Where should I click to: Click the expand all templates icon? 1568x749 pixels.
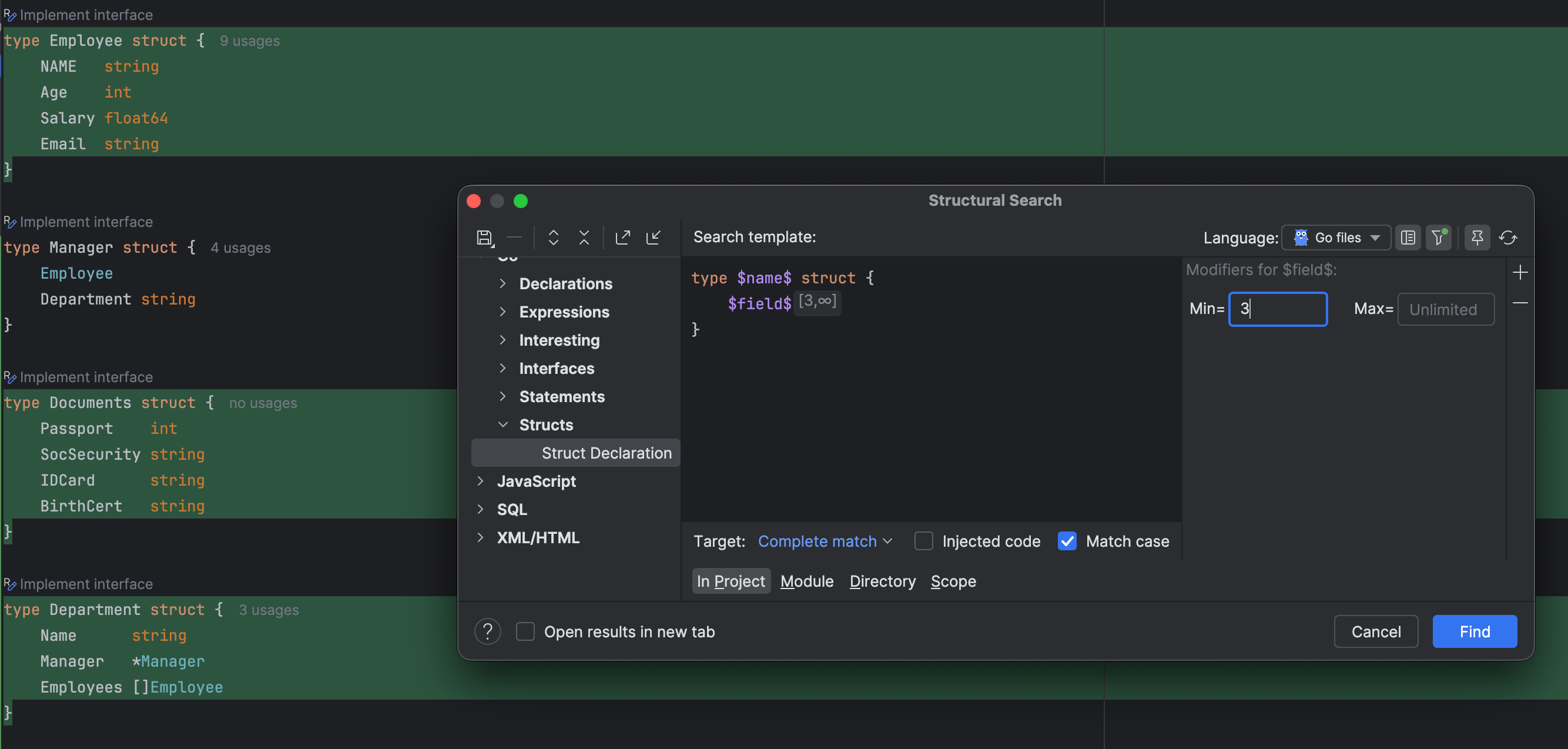(552, 238)
